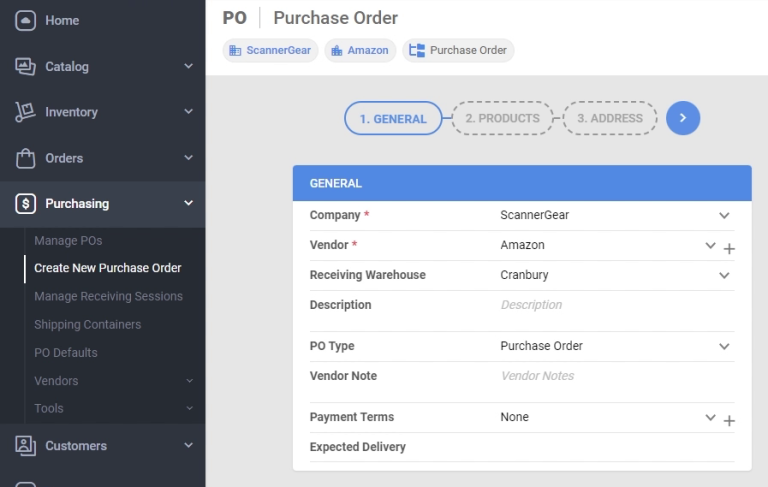Open the PO Type dropdown arrow

click(x=724, y=346)
